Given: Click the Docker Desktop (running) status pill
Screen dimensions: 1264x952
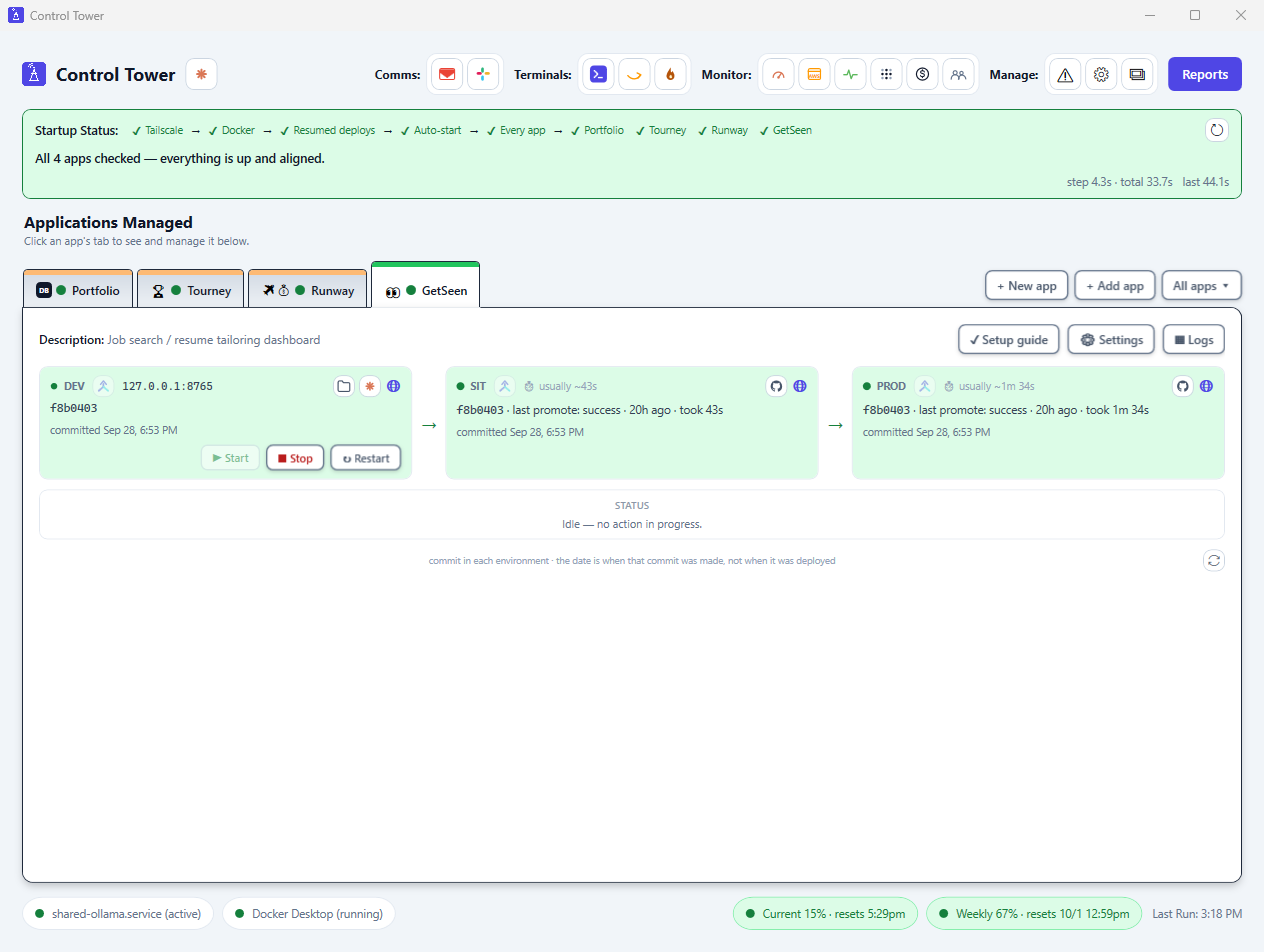Looking at the screenshot, I should pyautogui.click(x=309, y=913).
